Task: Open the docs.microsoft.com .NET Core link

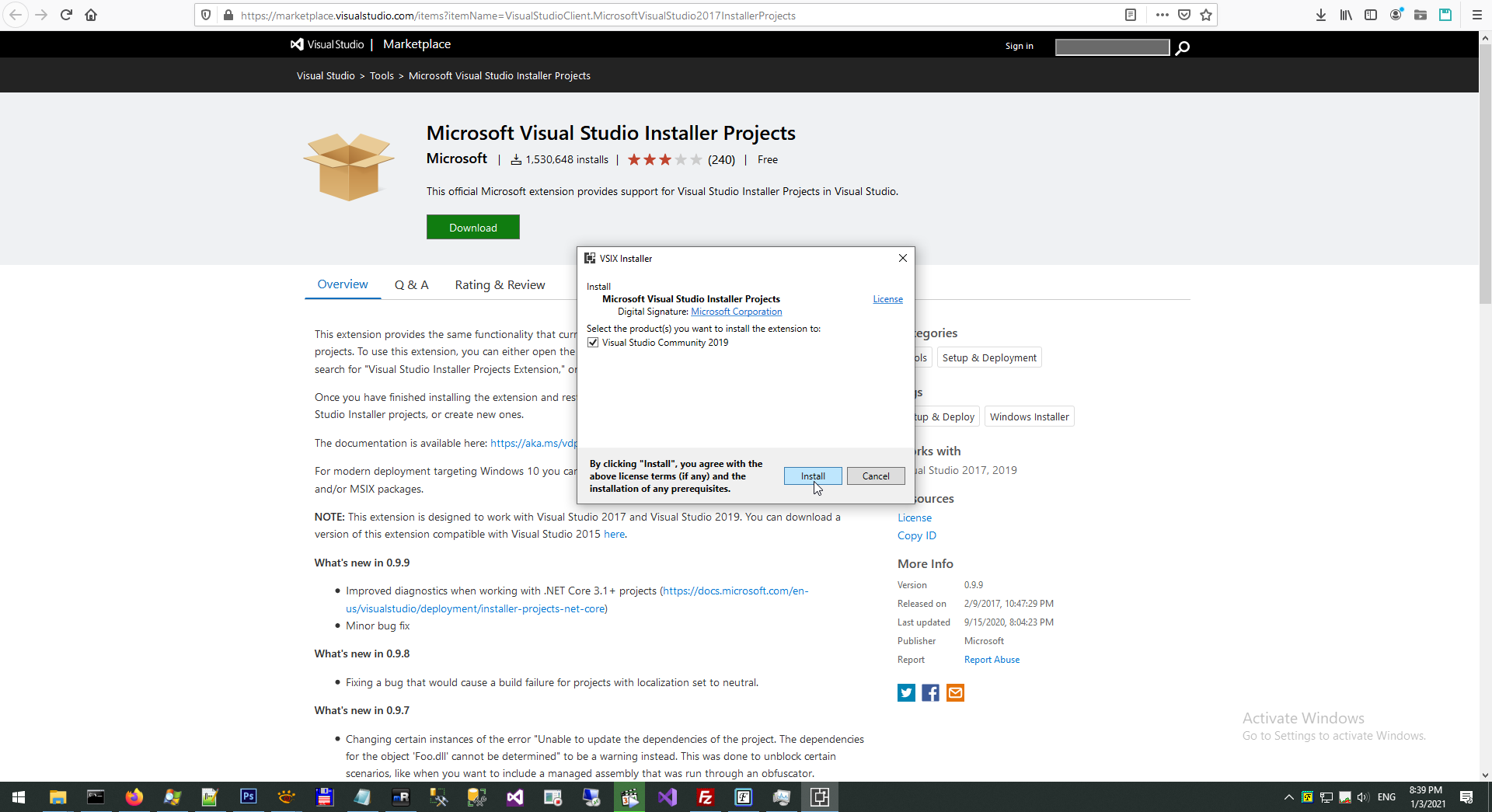Action: [x=577, y=599]
